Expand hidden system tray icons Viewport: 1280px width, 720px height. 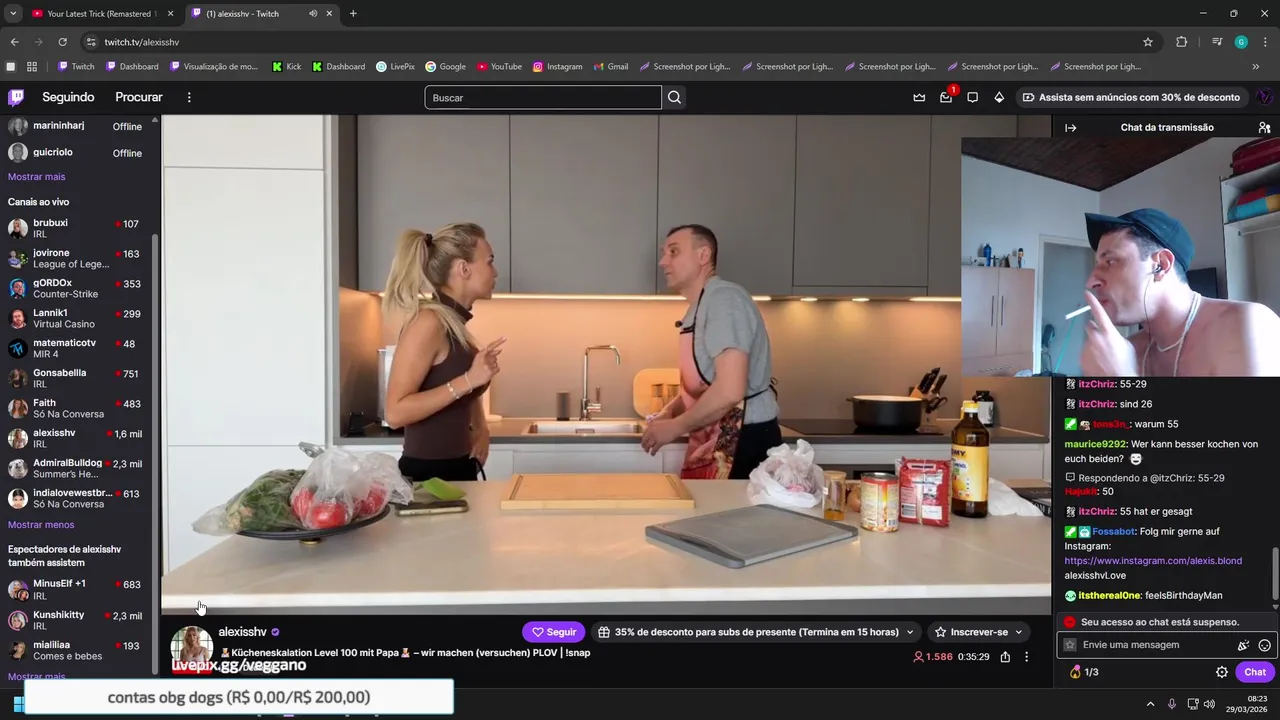pyautogui.click(x=1150, y=704)
